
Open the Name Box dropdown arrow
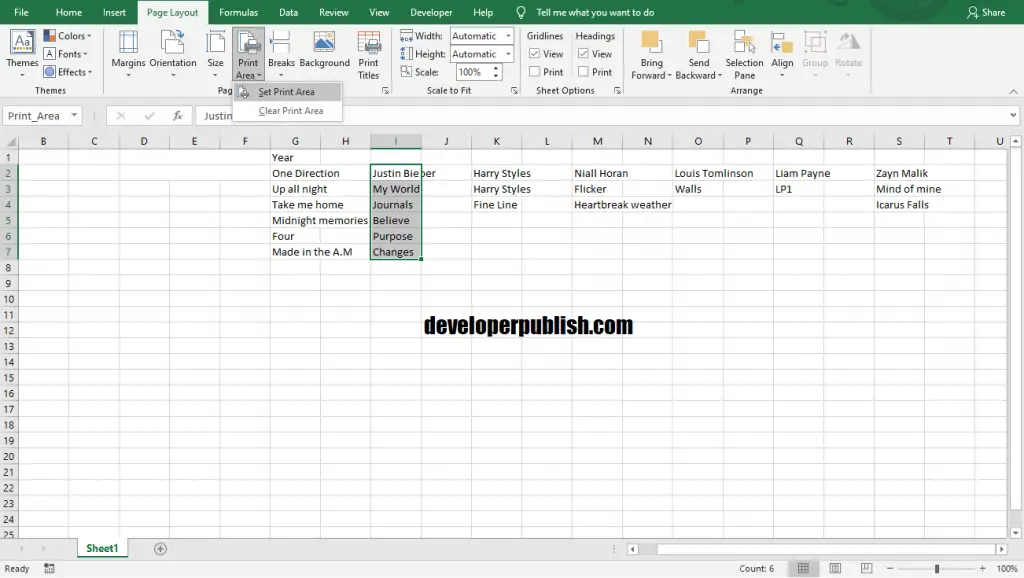tap(74, 116)
